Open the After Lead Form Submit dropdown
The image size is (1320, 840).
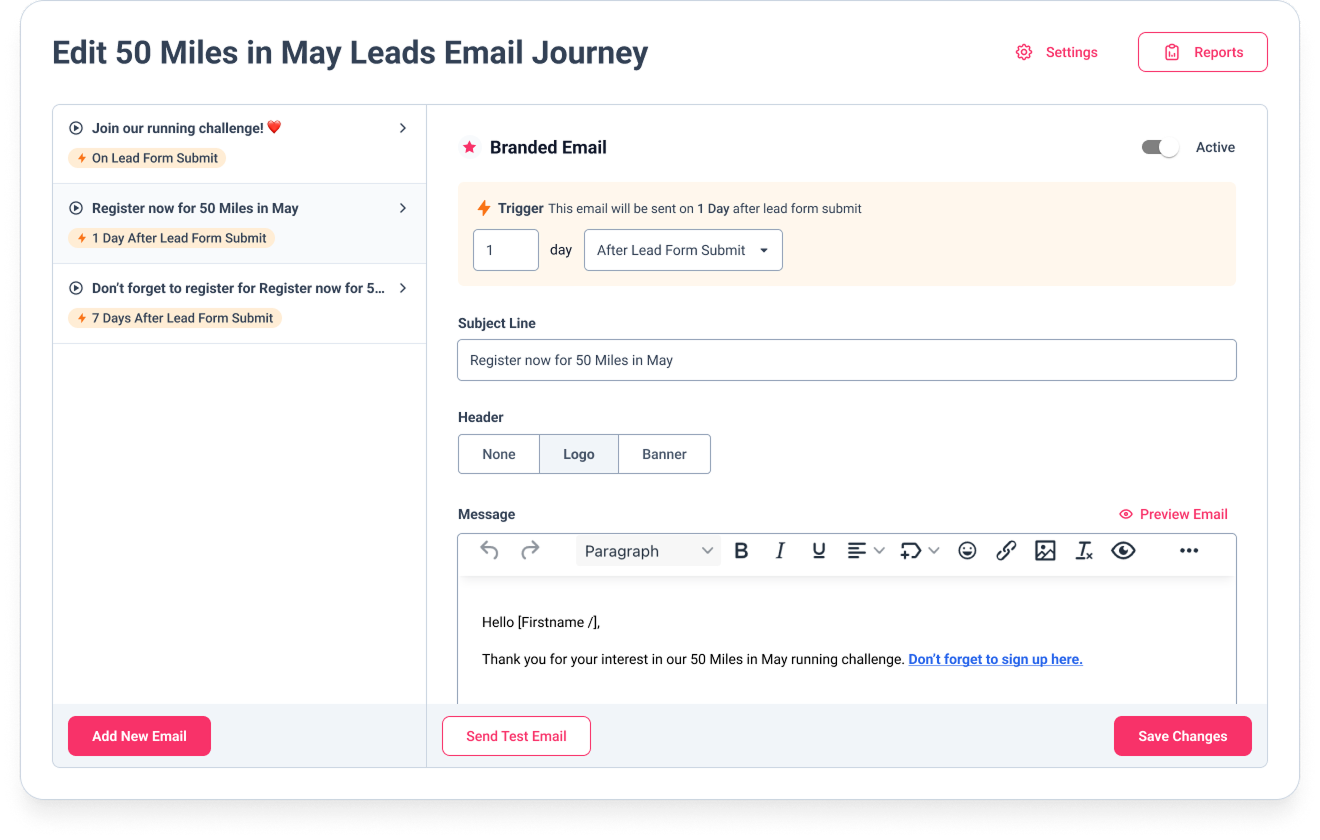click(x=683, y=250)
